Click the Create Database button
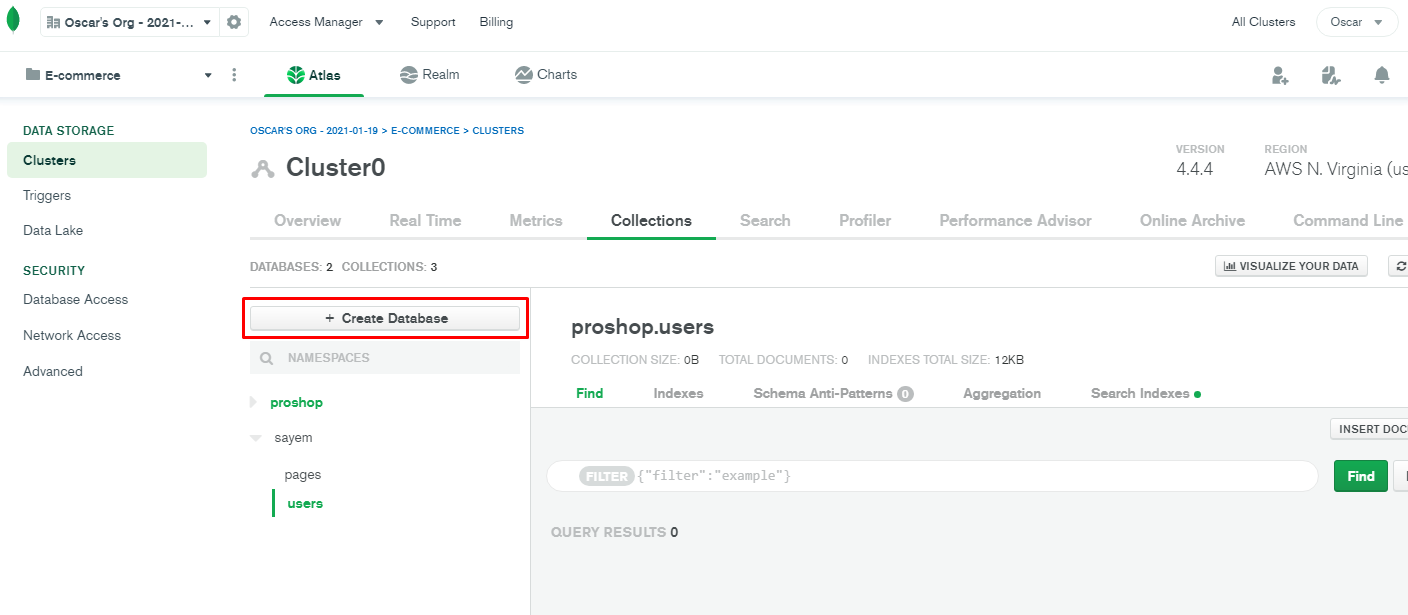Screen dimensions: 1408x615 [384, 317]
